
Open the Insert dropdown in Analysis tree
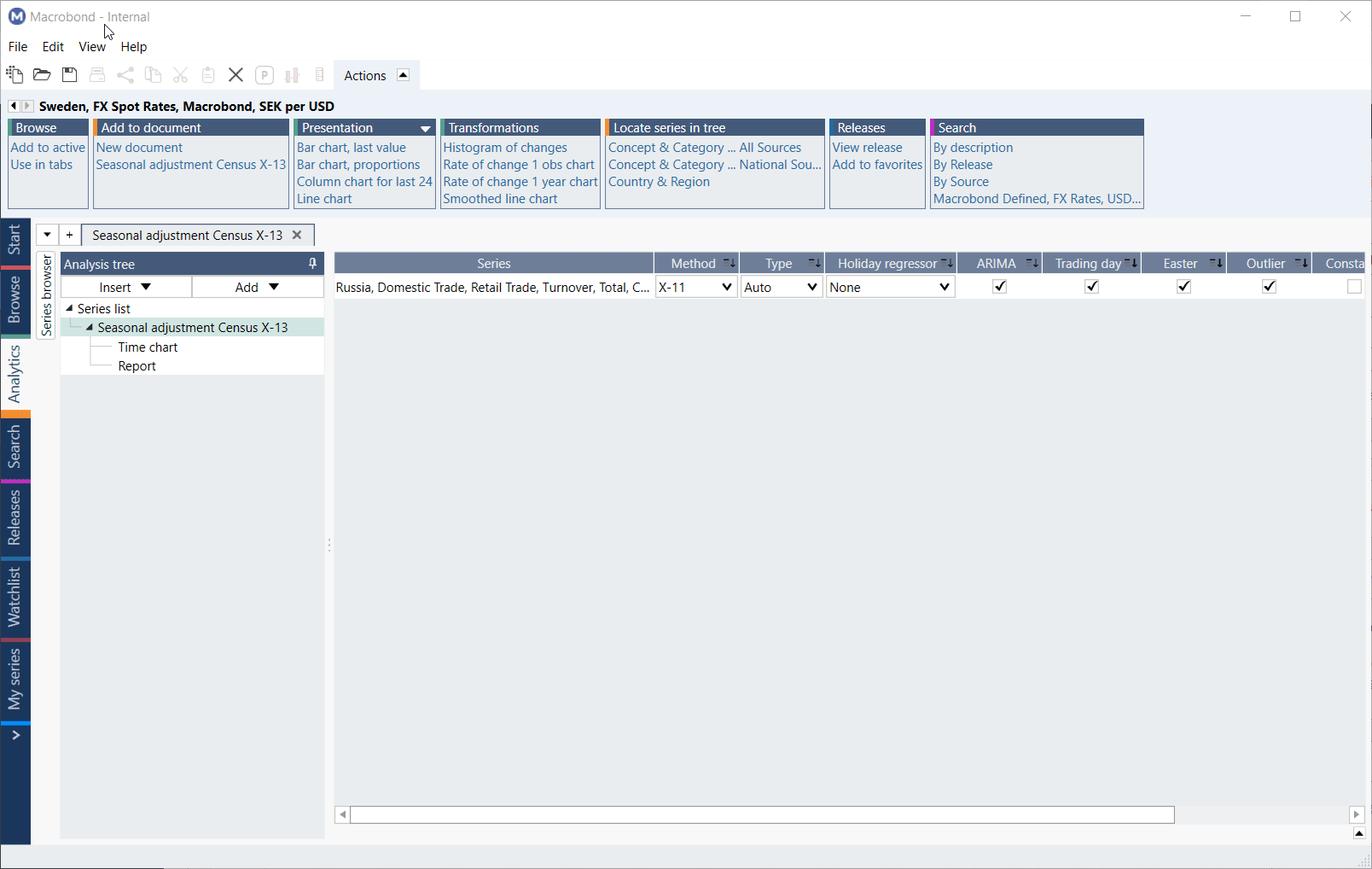(x=126, y=287)
